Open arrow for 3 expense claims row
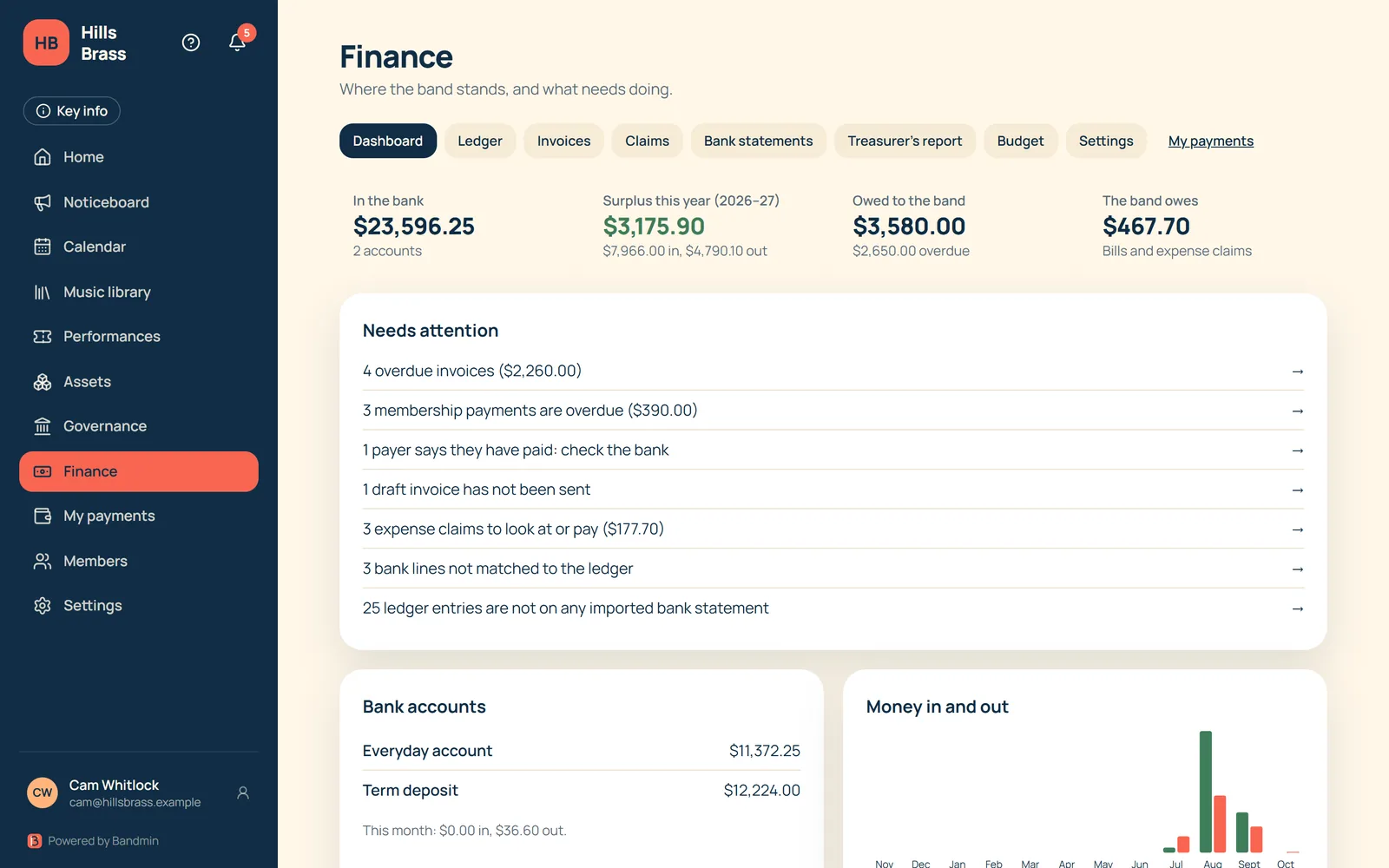This screenshot has width=1389, height=868. [1297, 529]
